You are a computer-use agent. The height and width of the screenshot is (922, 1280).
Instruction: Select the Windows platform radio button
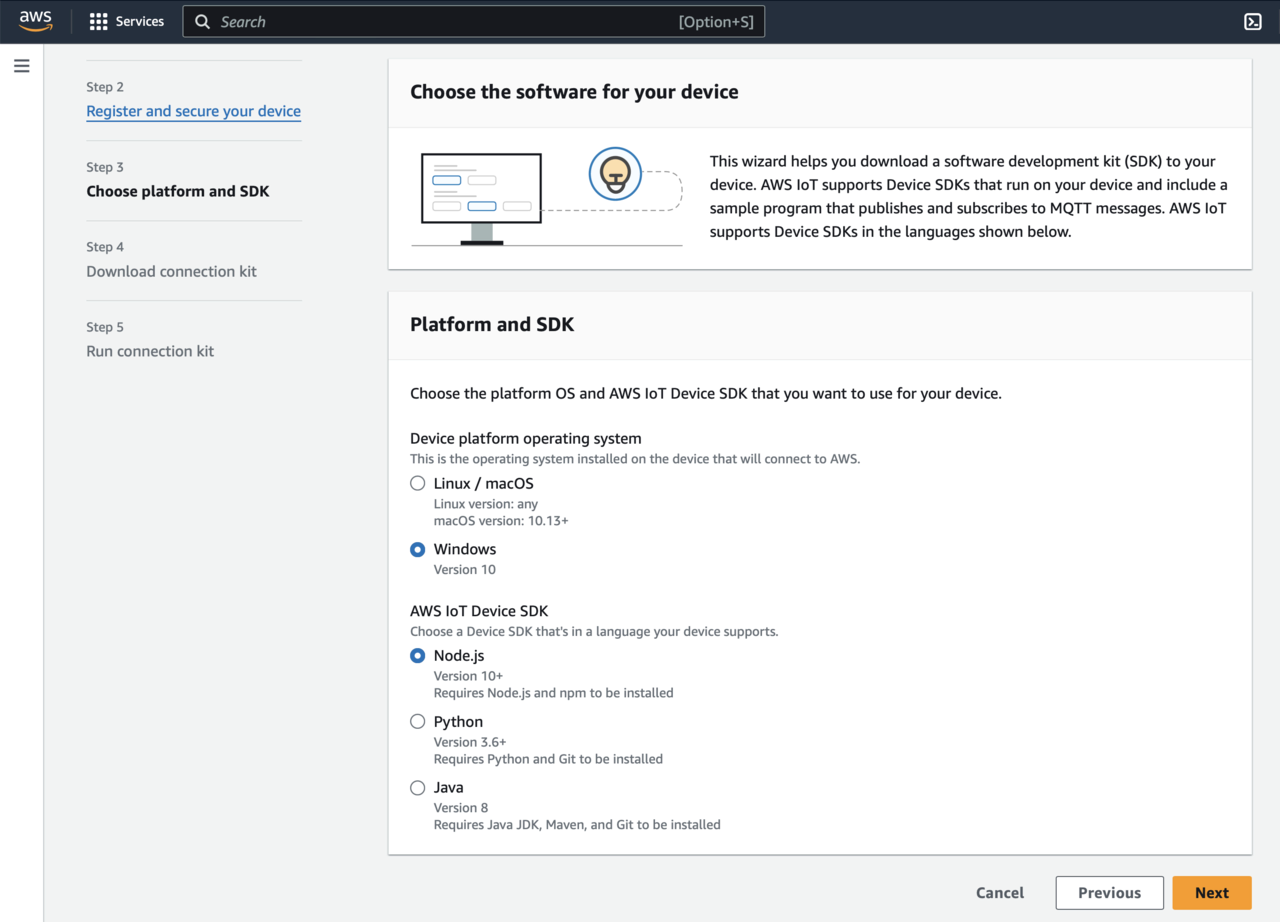[x=418, y=549]
